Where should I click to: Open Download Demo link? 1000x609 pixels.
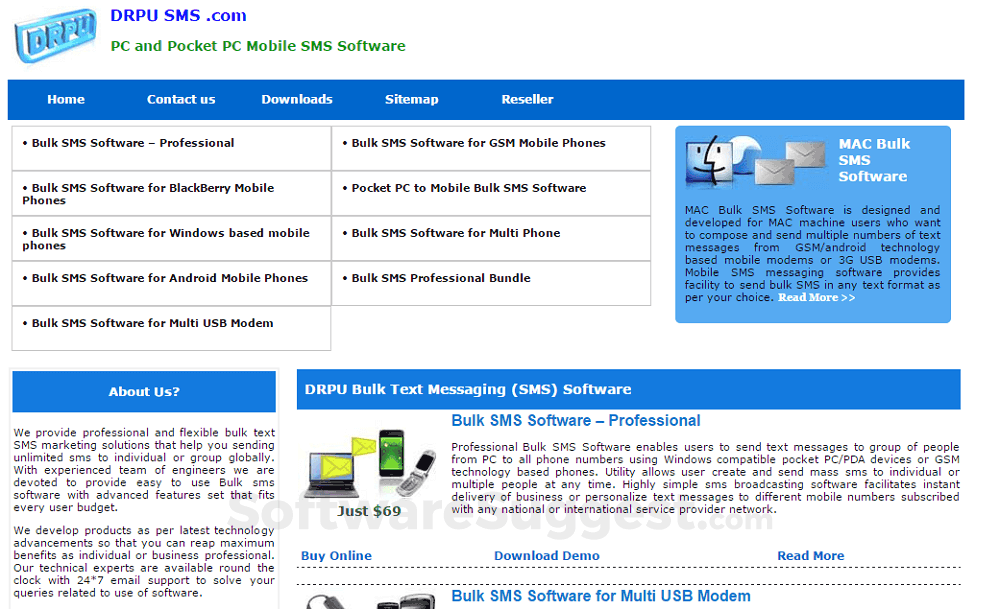pyautogui.click(x=547, y=555)
